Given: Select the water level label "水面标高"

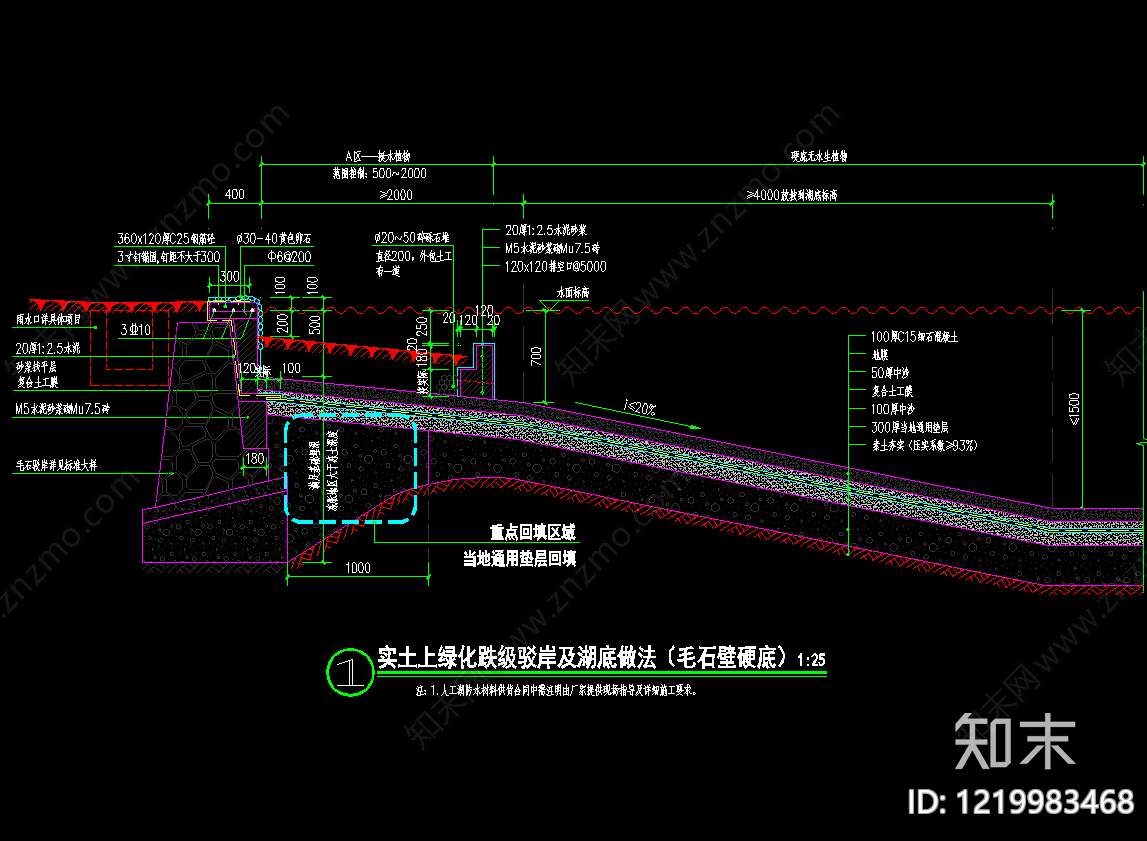Looking at the screenshot, I should coord(573,293).
